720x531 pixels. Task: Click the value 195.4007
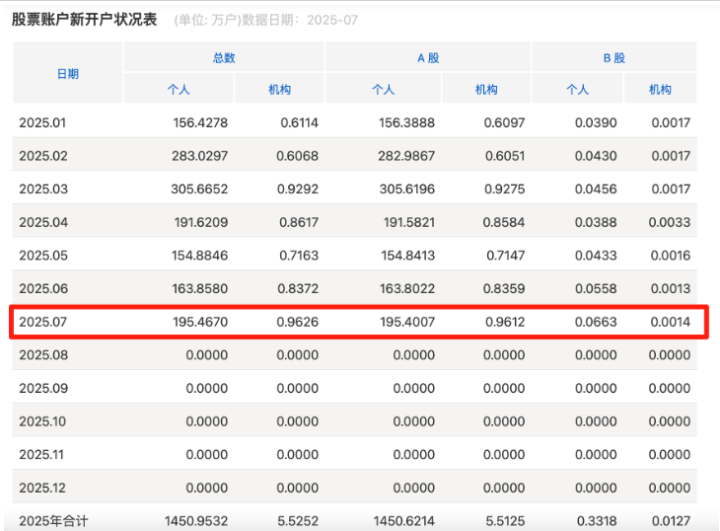[407, 322]
